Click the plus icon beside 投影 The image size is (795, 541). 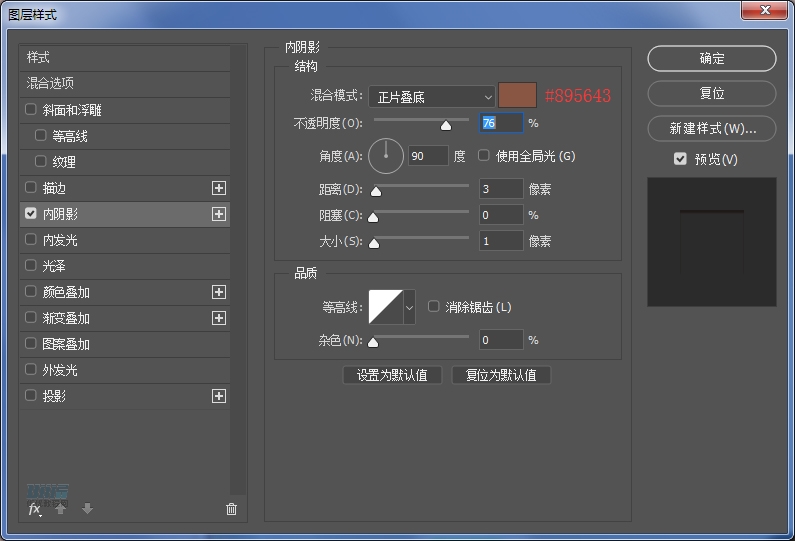219,396
